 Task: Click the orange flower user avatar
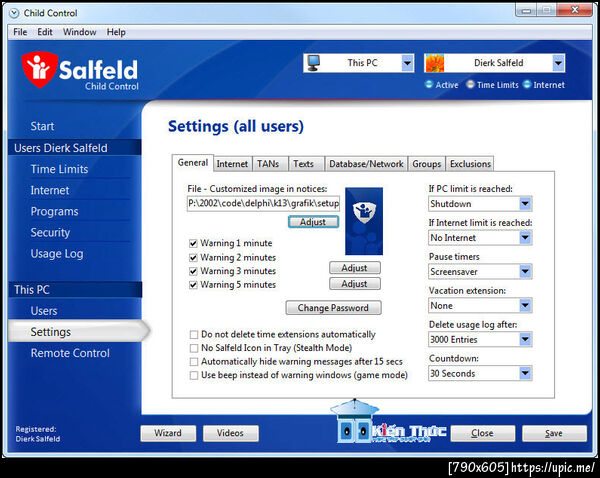(x=434, y=63)
